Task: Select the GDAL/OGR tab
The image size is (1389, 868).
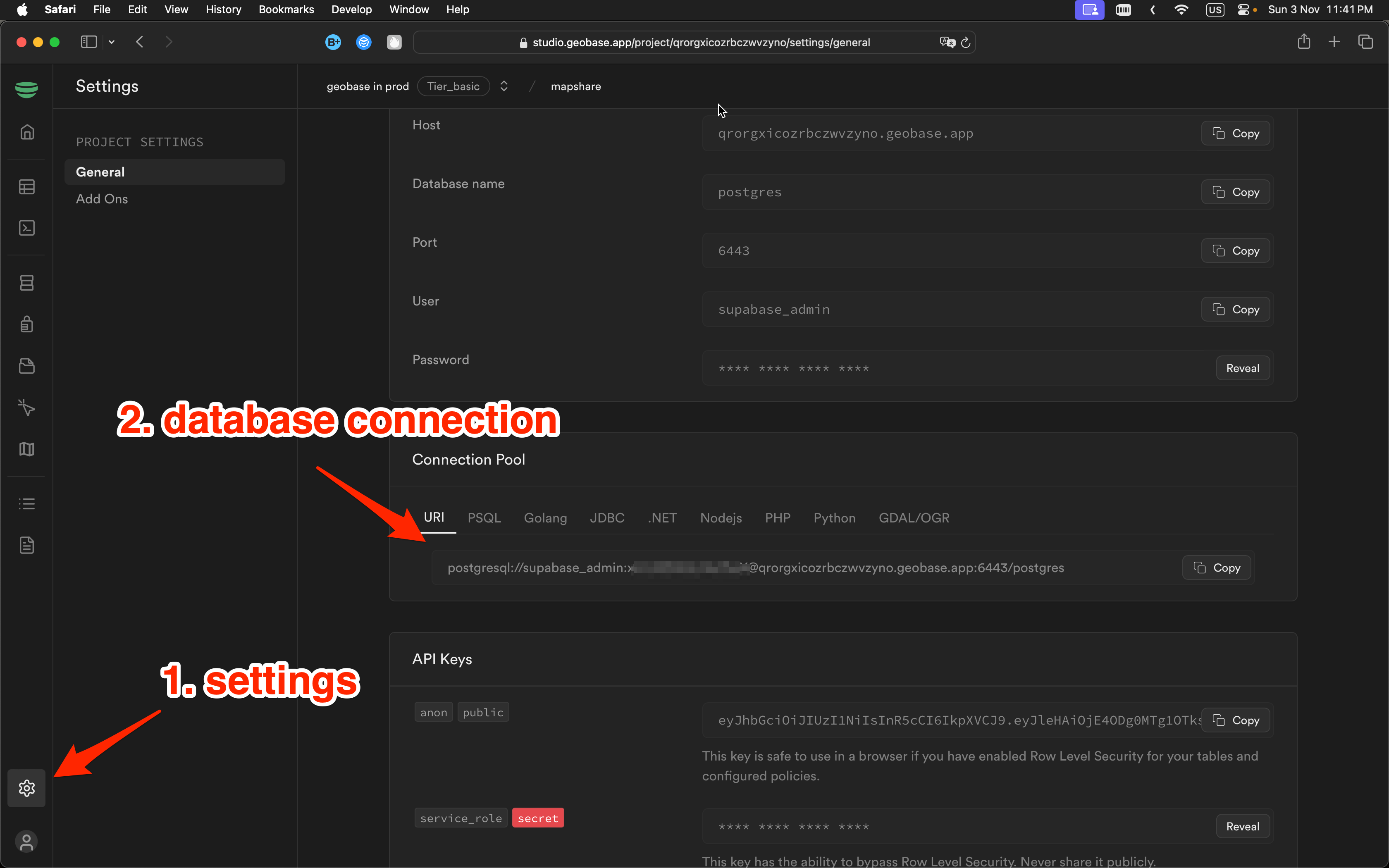Action: [x=914, y=518]
